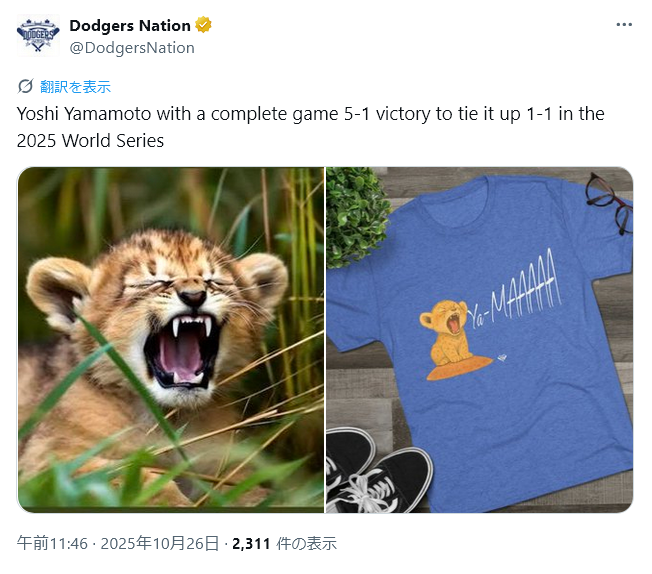Viewport: 652px width, 574px height.
Task: Open the Dodgers Nation display name
Action: click(130, 25)
